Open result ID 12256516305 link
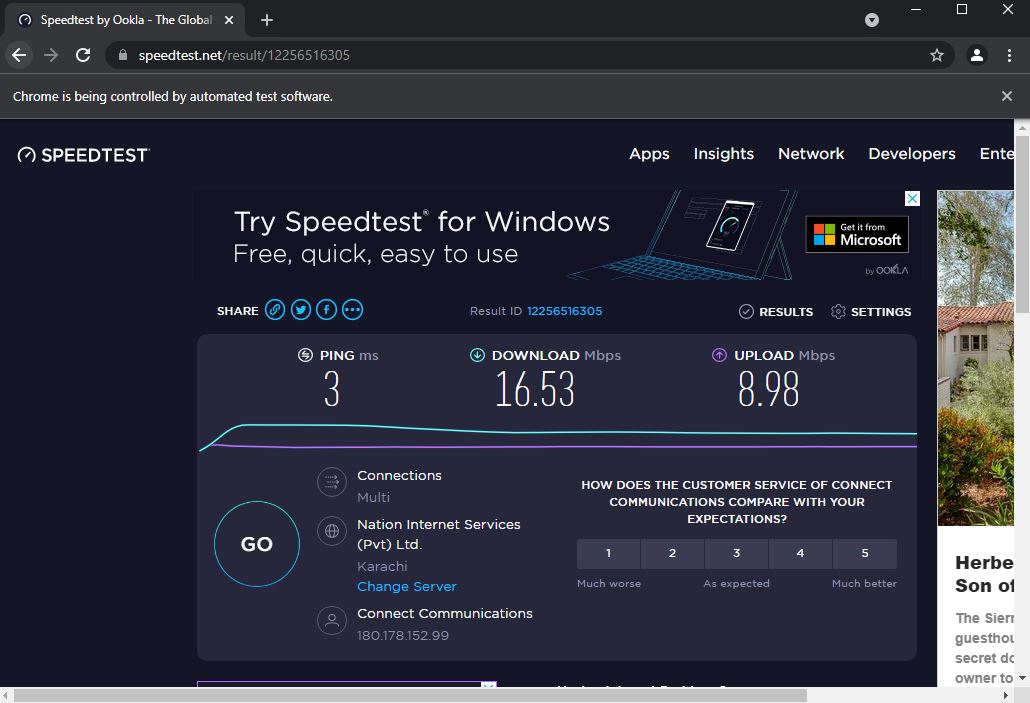This screenshot has width=1030, height=703. pyautogui.click(x=564, y=311)
